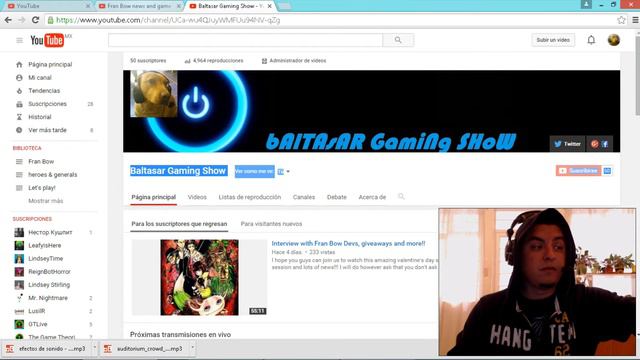Click the Suscribirse button

[x=578, y=171]
